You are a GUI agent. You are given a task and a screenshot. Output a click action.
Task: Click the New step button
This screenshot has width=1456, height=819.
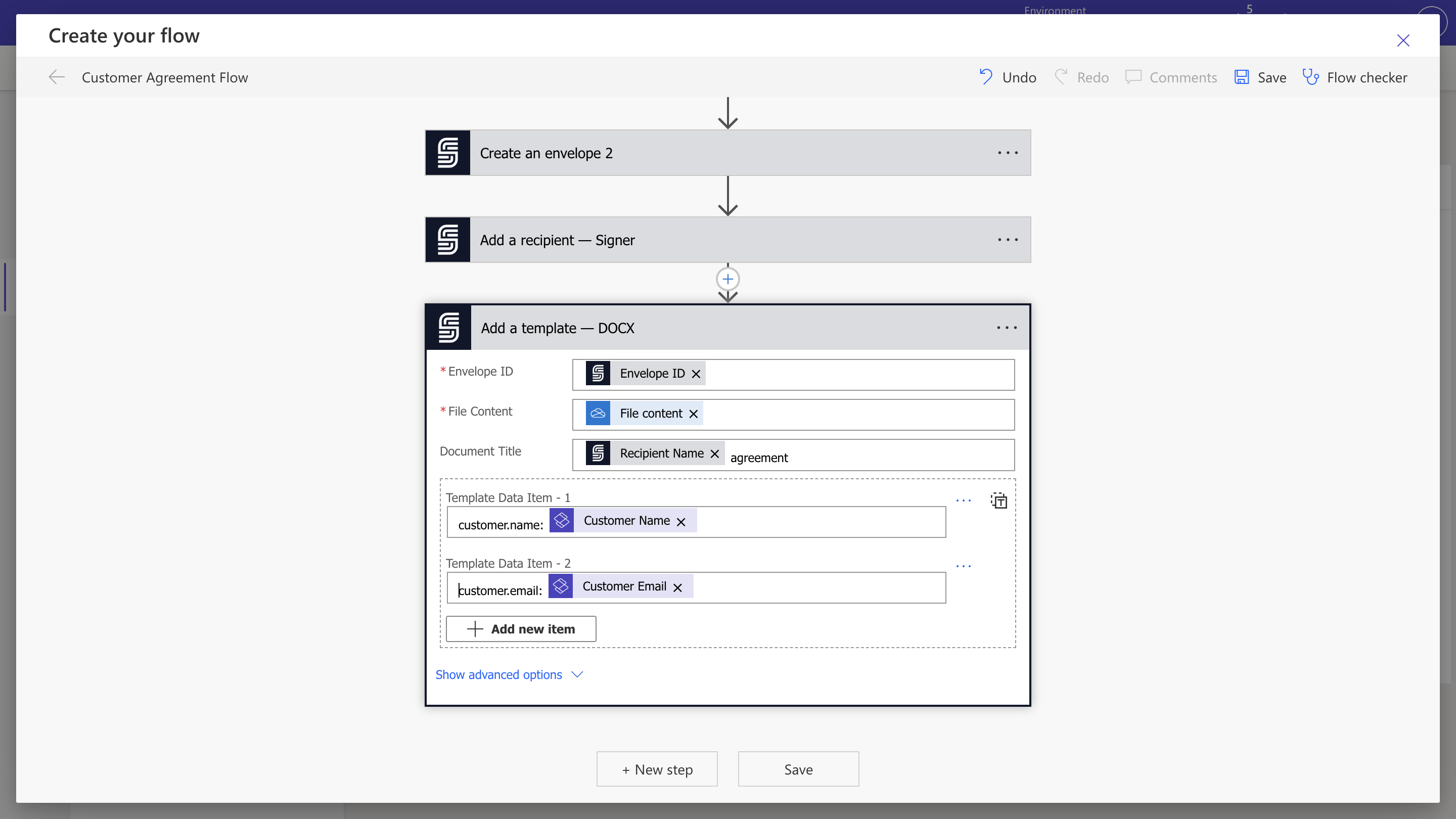pos(657,769)
